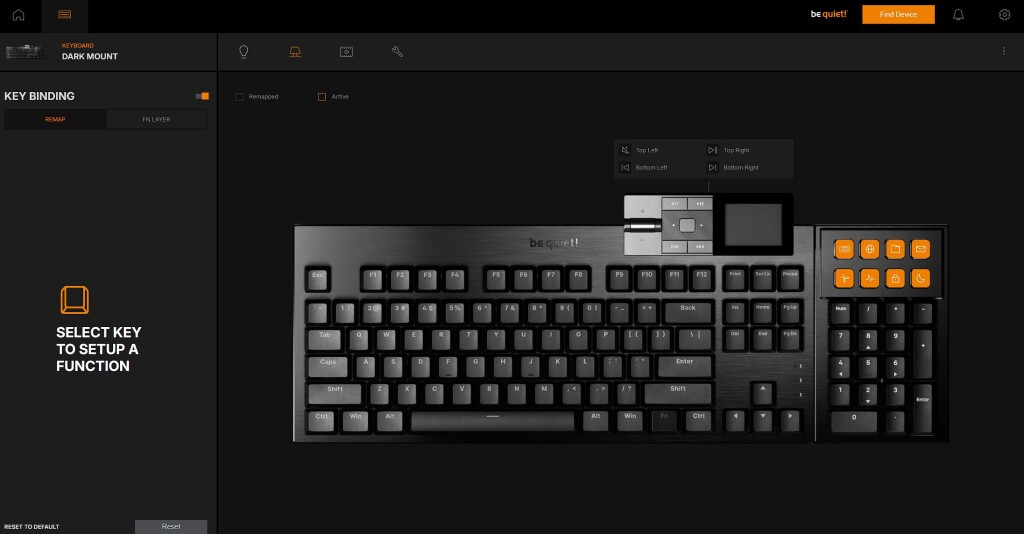The image size is (1024, 534).
Task: Select the orange pulse monitor macro key
Action: [870, 279]
